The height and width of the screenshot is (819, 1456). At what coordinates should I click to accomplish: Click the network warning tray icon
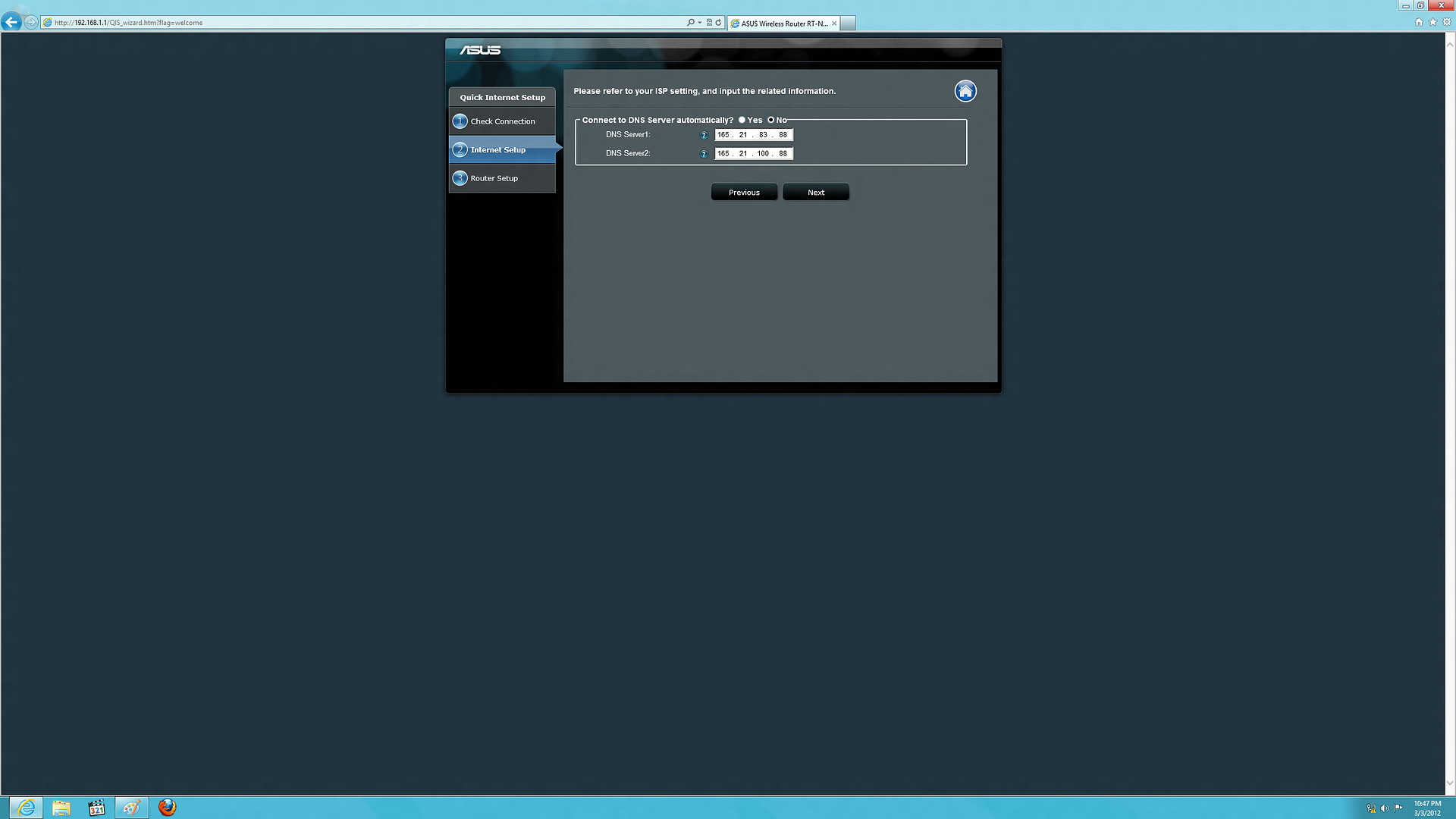point(1370,808)
